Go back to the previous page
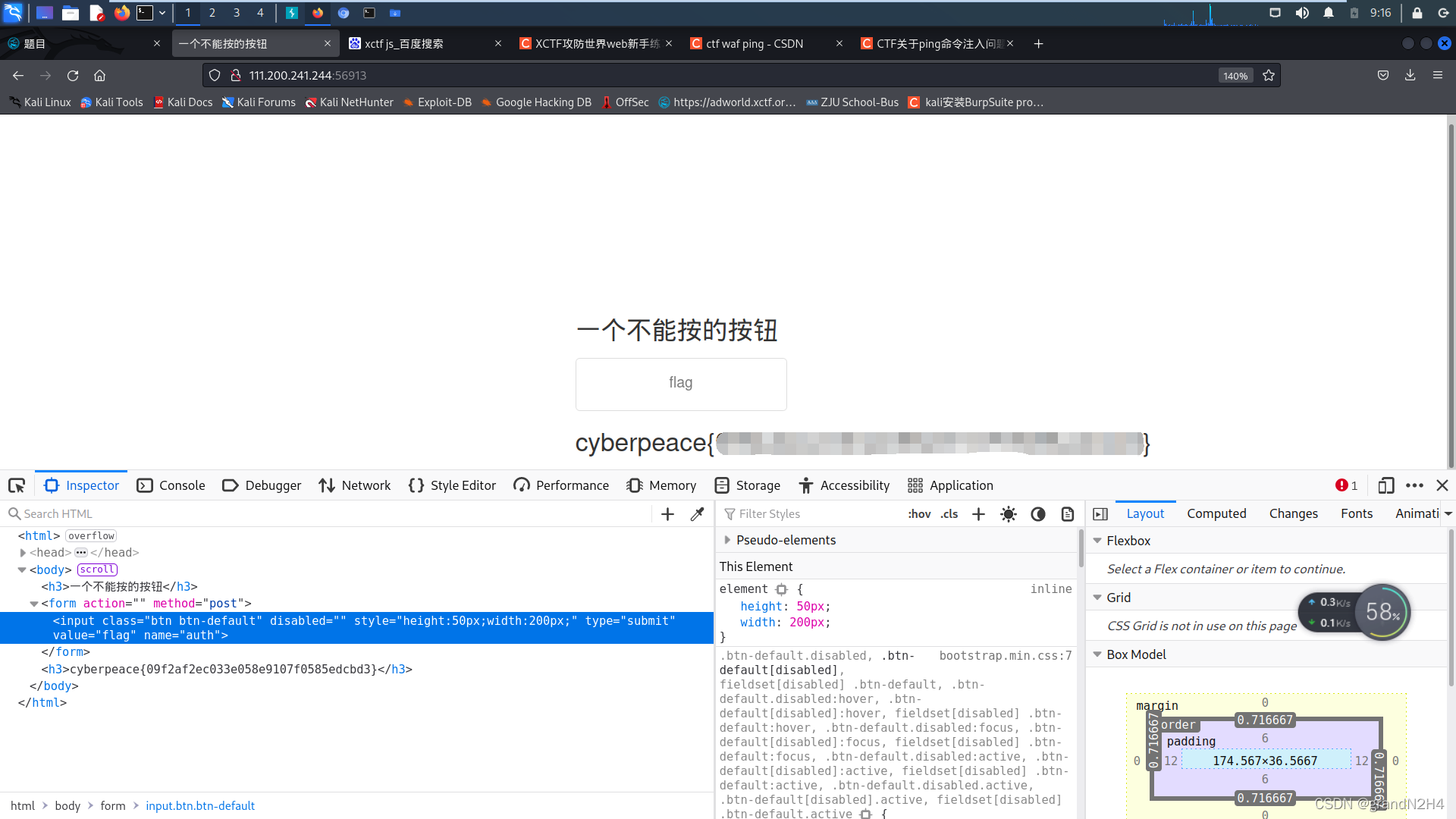Screen dimensions: 1456x819 click(x=18, y=75)
